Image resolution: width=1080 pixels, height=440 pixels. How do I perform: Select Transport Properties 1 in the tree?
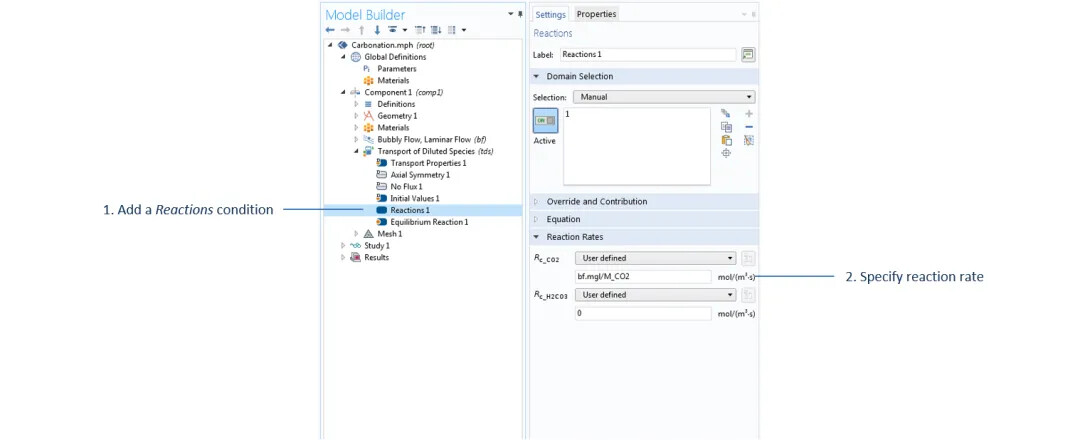click(428, 163)
